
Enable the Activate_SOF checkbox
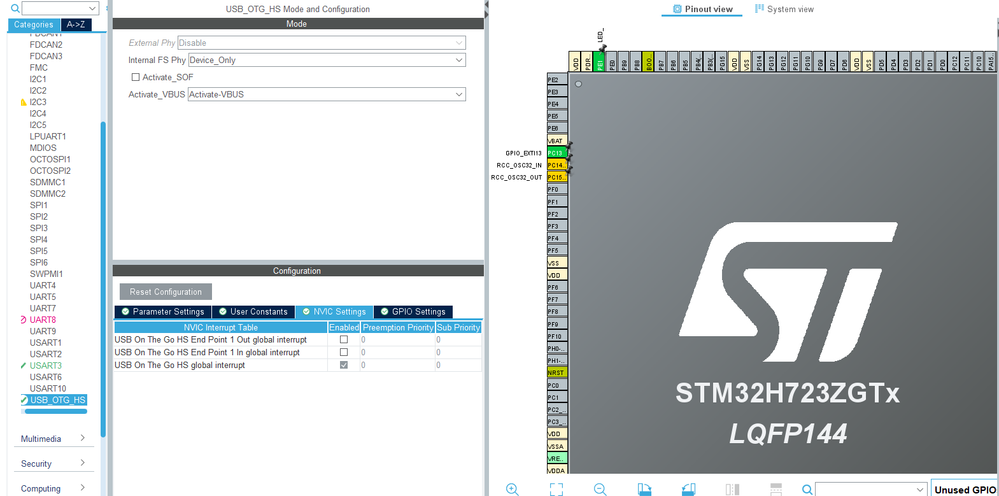(135, 77)
